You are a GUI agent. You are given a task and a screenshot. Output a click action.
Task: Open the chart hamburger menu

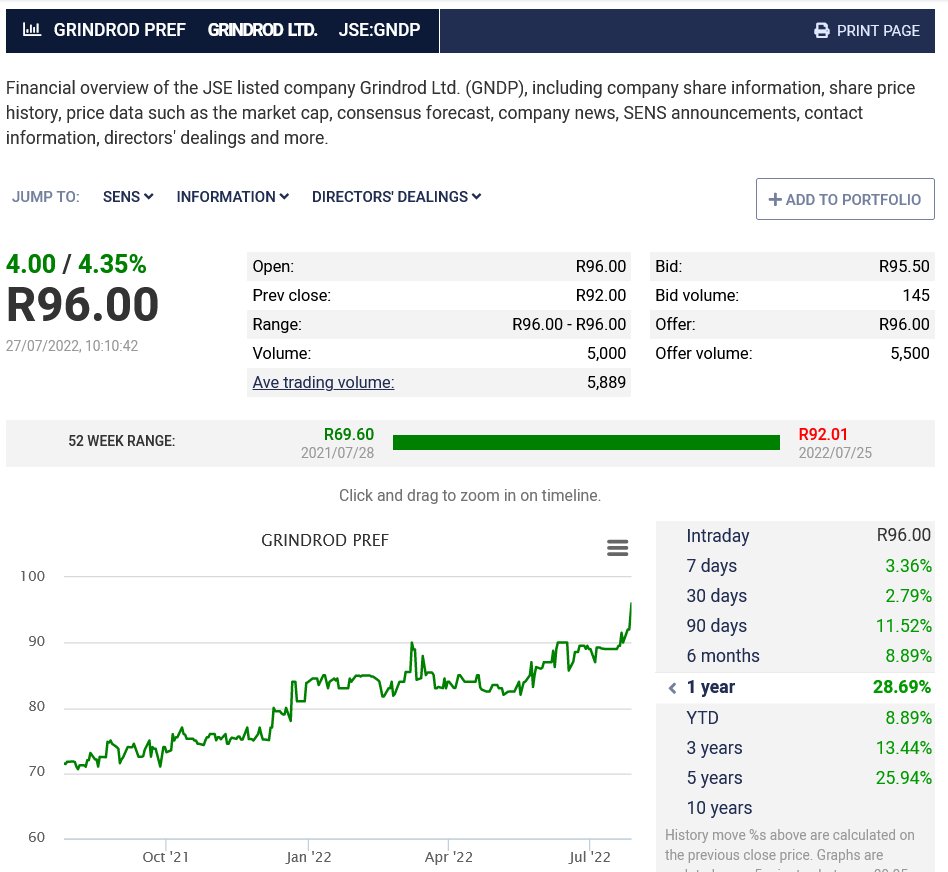pos(617,548)
